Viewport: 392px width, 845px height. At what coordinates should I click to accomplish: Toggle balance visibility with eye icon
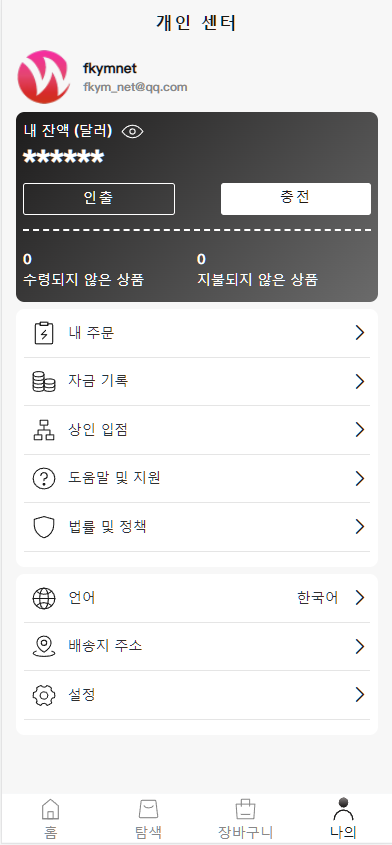point(132,131)
